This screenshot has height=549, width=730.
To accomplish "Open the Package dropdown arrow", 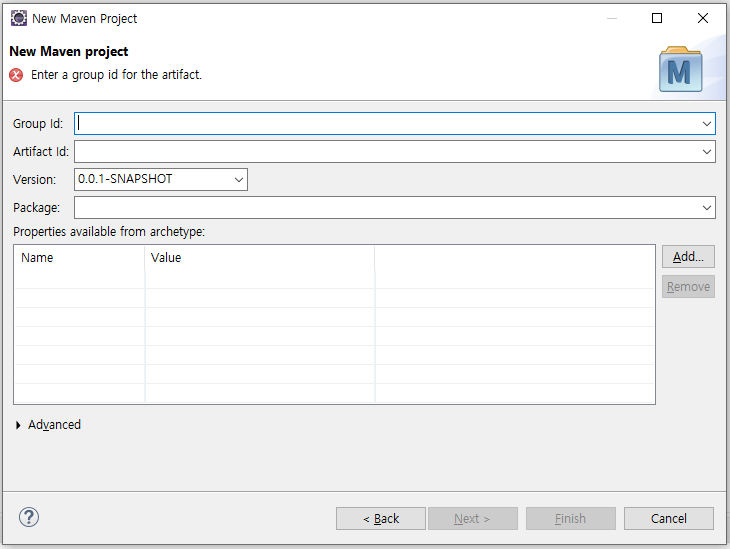I will [x=706, y=208].
